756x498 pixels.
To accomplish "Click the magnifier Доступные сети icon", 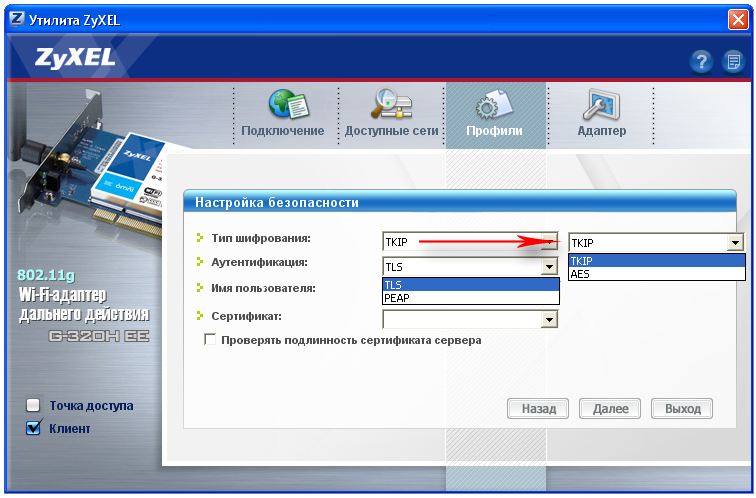I will coord(391,104).
